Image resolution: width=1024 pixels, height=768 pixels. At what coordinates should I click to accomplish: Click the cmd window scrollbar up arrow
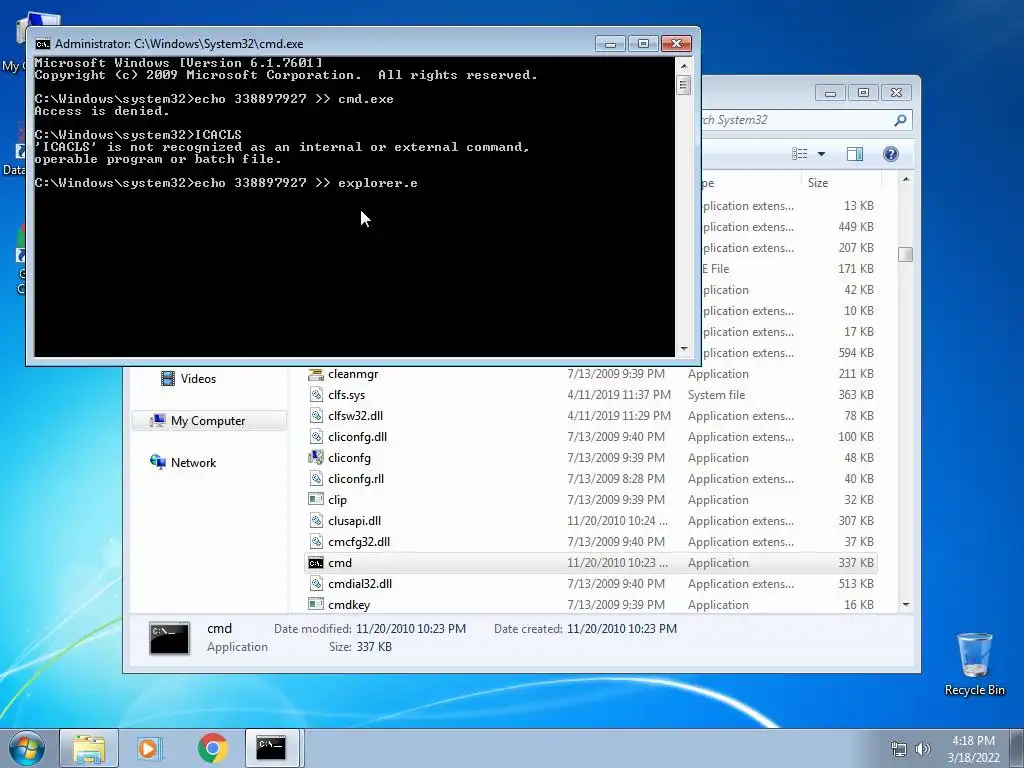click(684, 65)
